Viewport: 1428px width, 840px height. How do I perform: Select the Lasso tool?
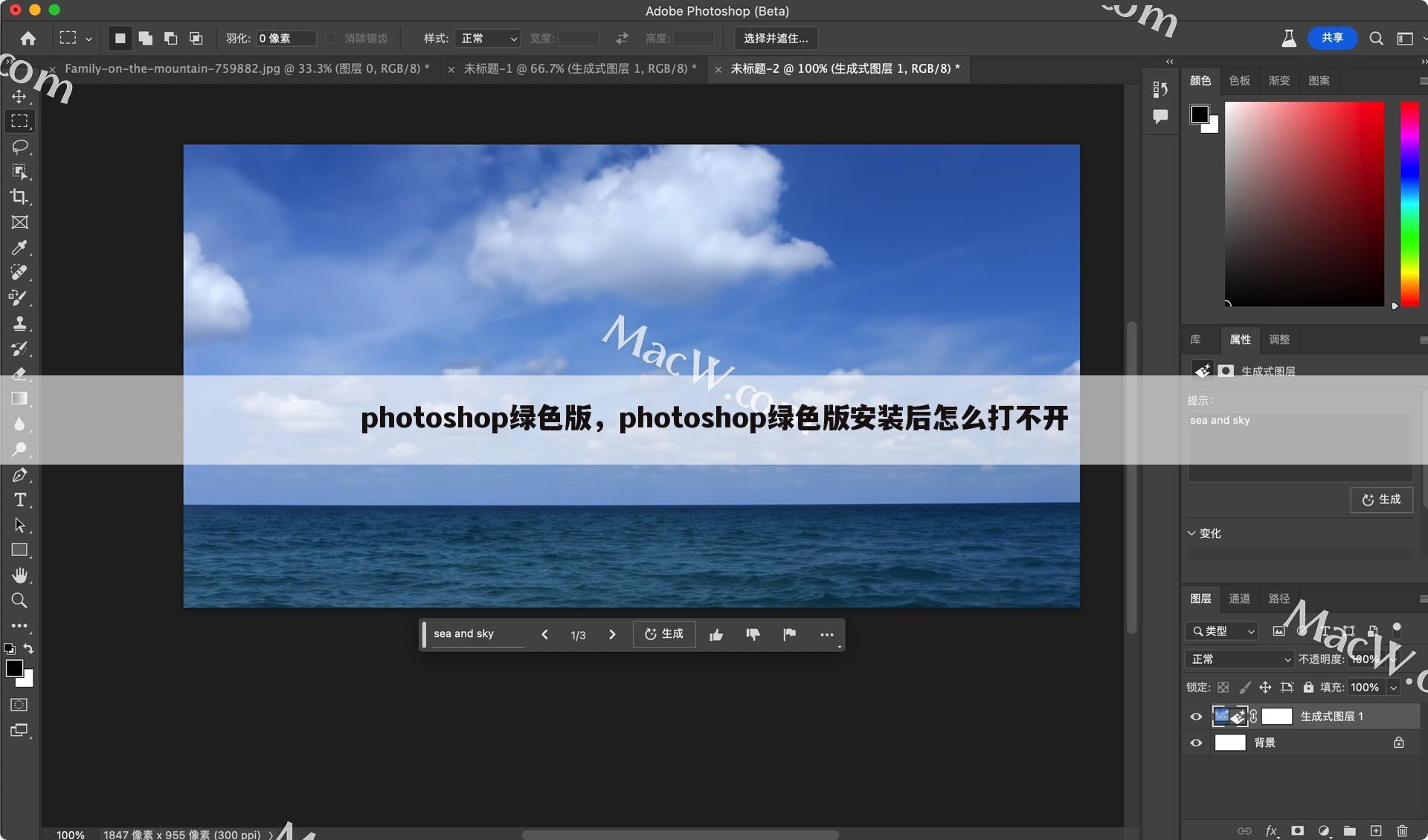pos(19,146)
